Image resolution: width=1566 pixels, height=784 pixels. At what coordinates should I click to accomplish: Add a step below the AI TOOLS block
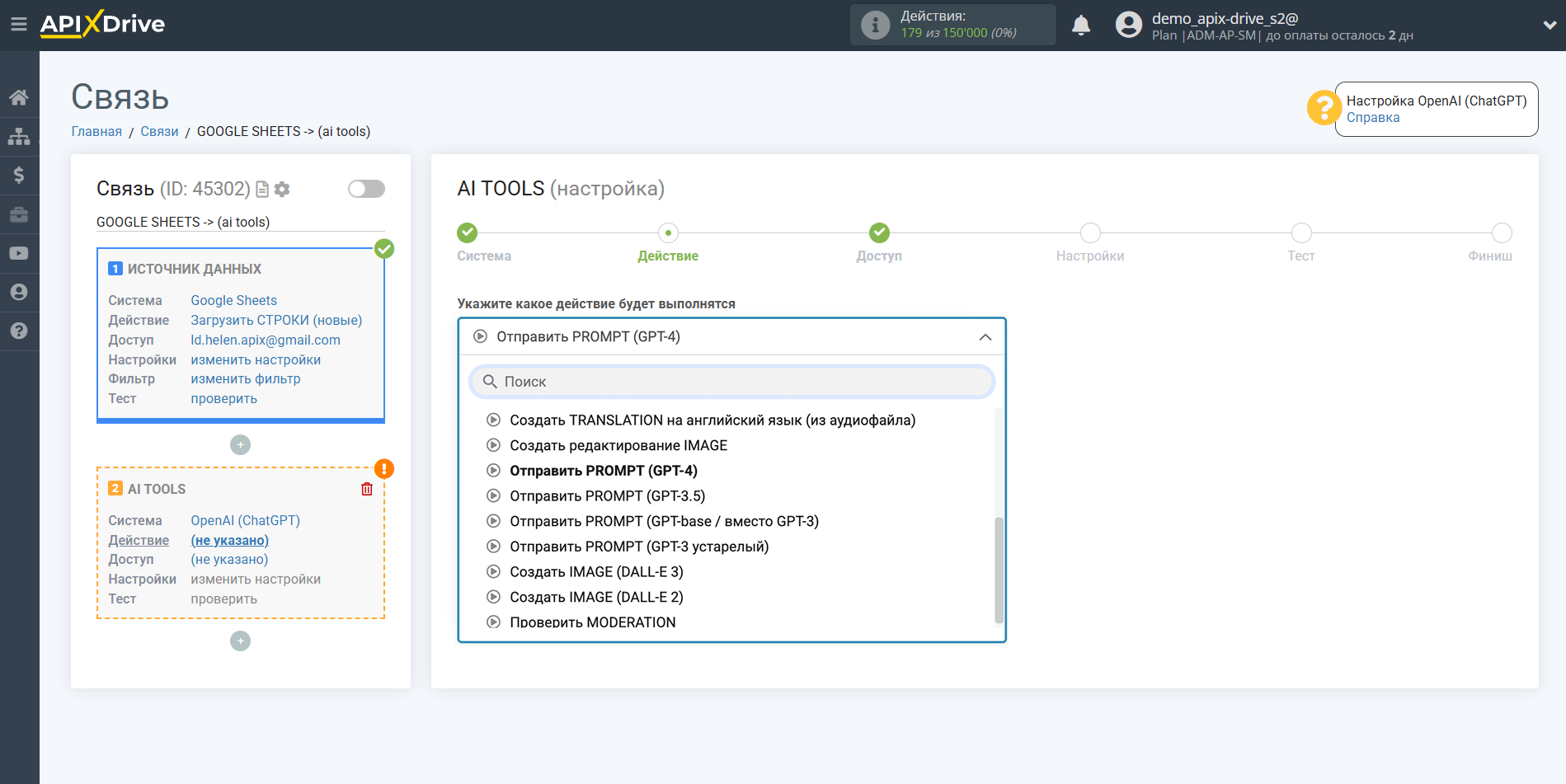240,641
